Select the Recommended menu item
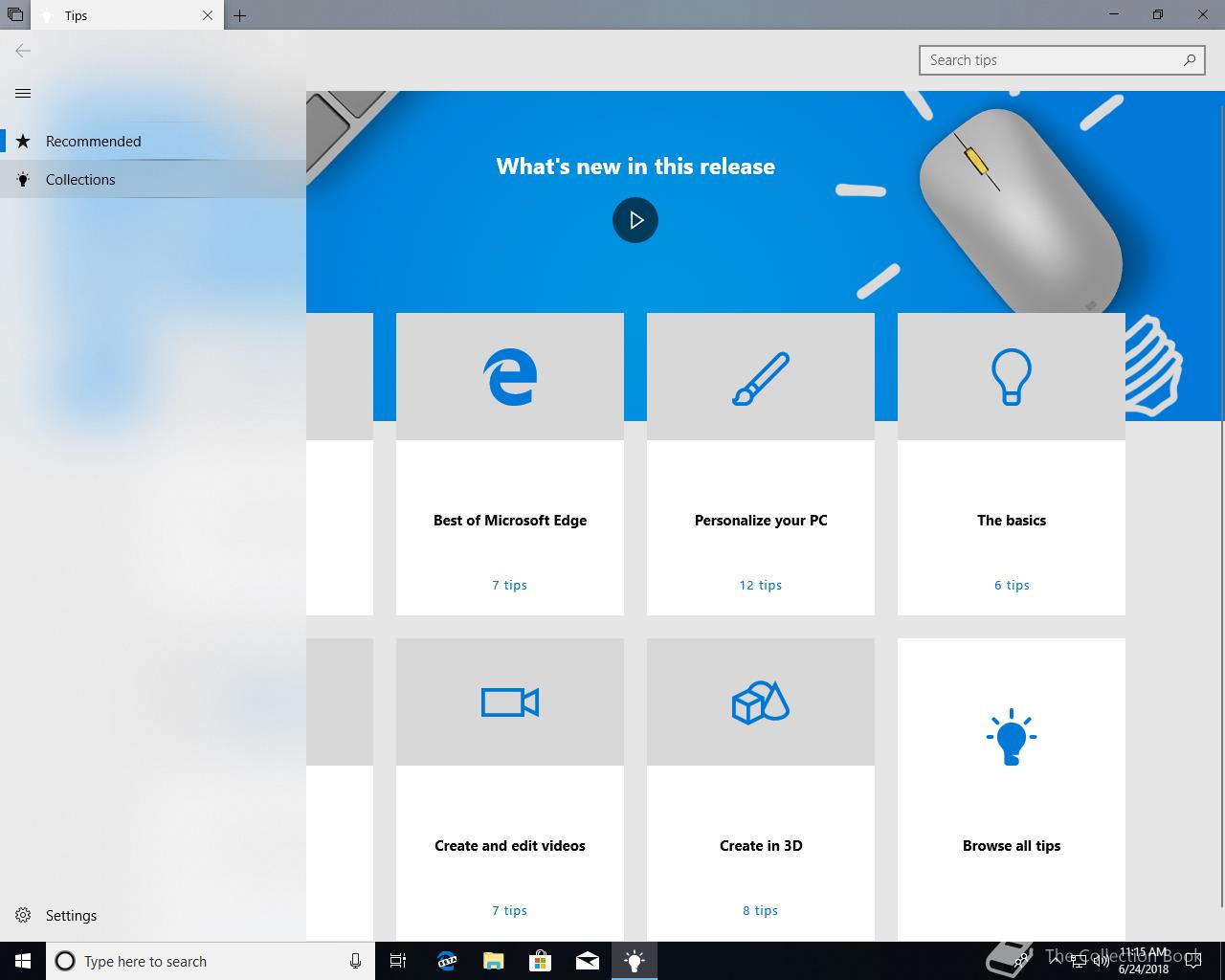Screen dimensions: 1225x980 click(153, 141)
